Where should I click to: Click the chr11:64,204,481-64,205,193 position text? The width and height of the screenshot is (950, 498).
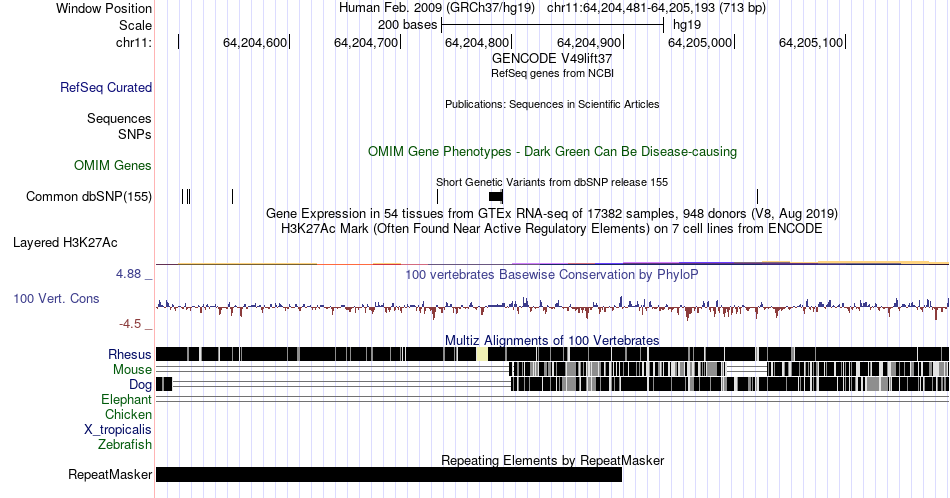[x=656, y=8]
